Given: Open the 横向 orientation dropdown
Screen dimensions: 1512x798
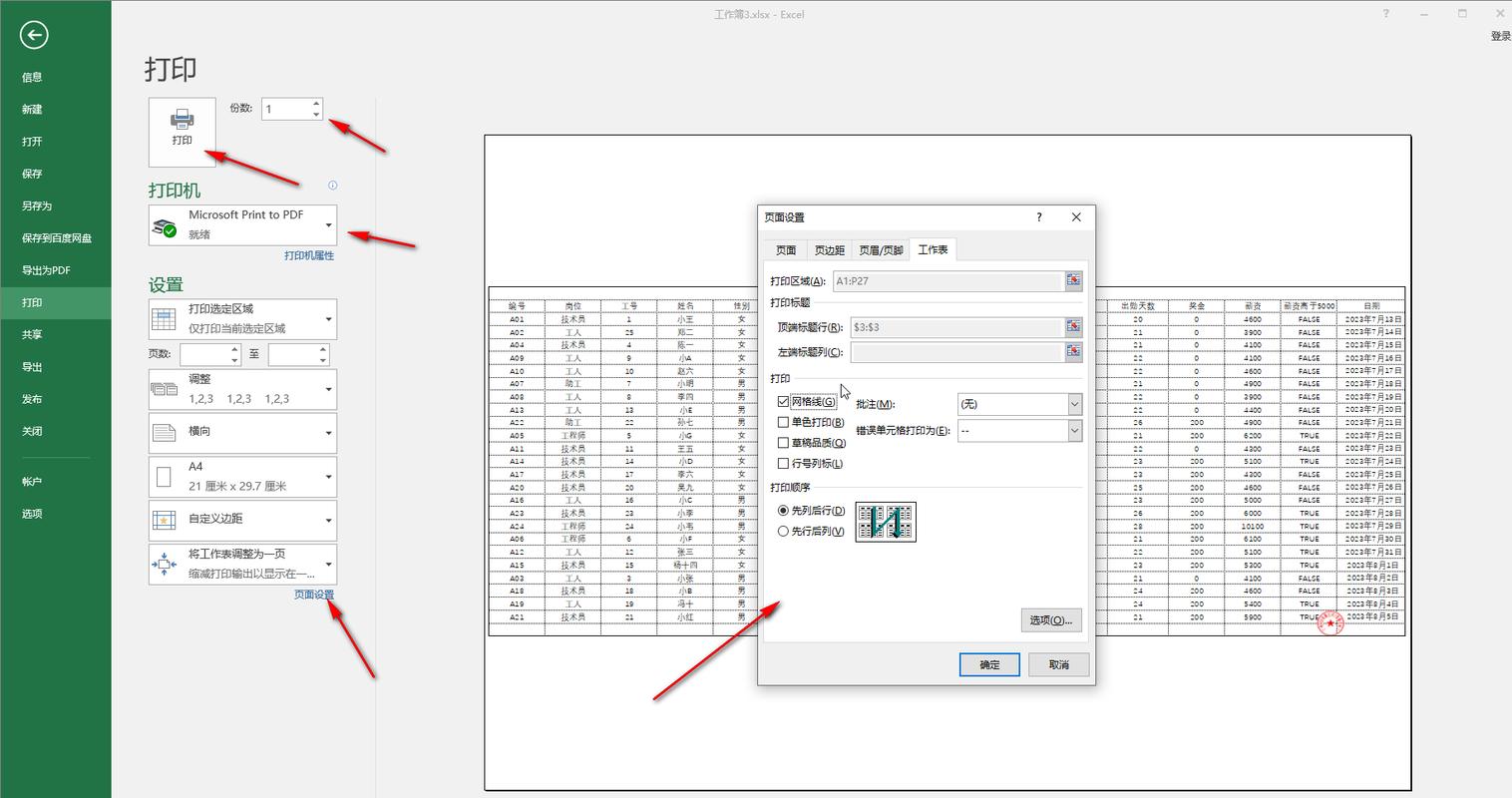Looking at the screenshot, I should coord(242,432).
